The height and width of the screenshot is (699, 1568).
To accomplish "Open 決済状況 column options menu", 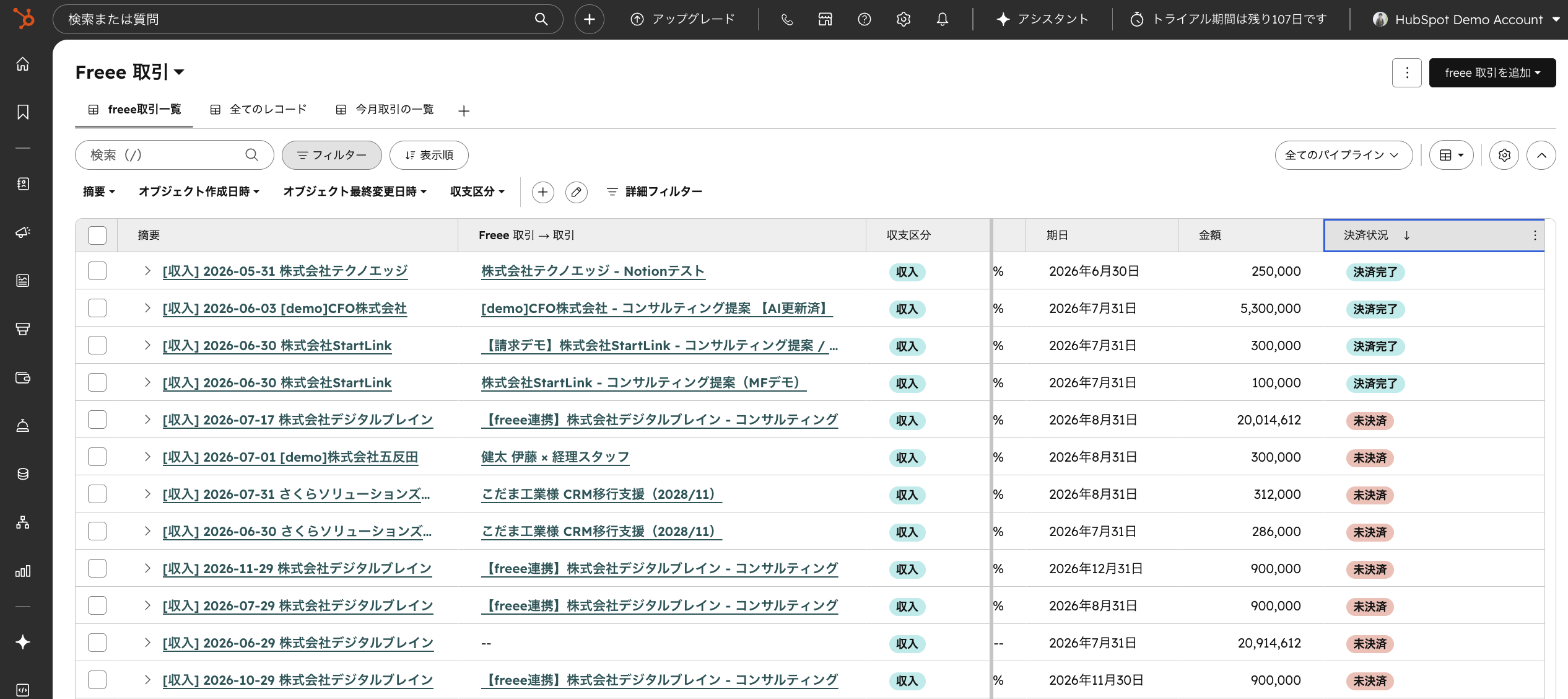I will point(1535,235).
